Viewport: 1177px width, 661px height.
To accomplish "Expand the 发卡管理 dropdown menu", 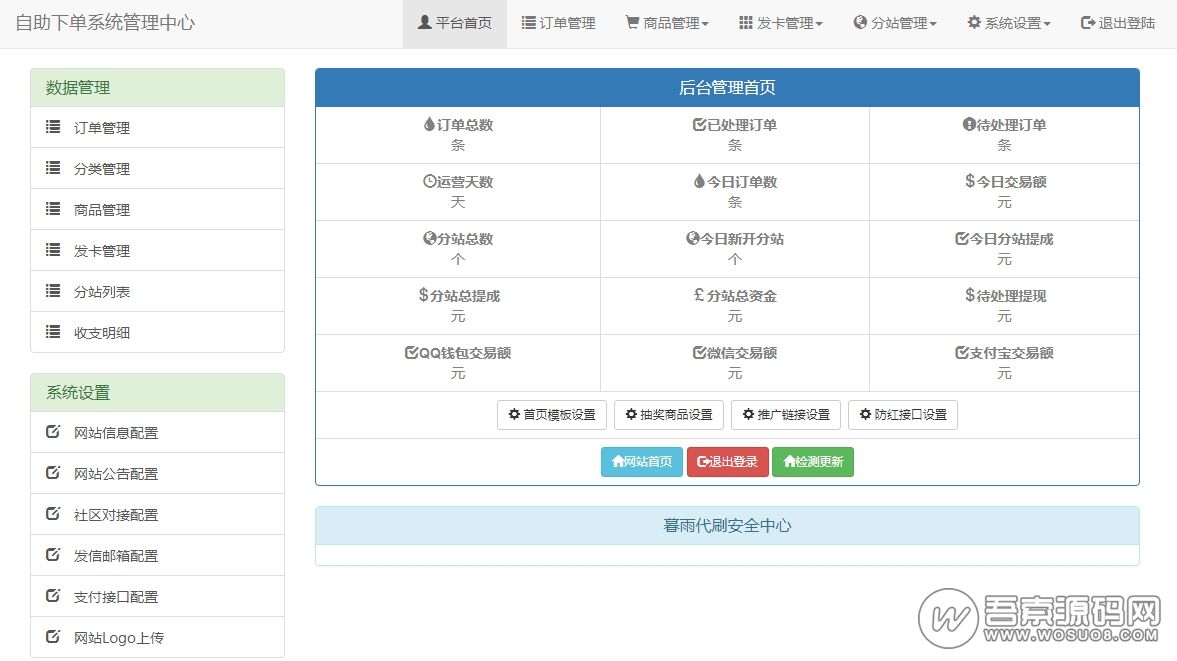I will pos(781,23).
